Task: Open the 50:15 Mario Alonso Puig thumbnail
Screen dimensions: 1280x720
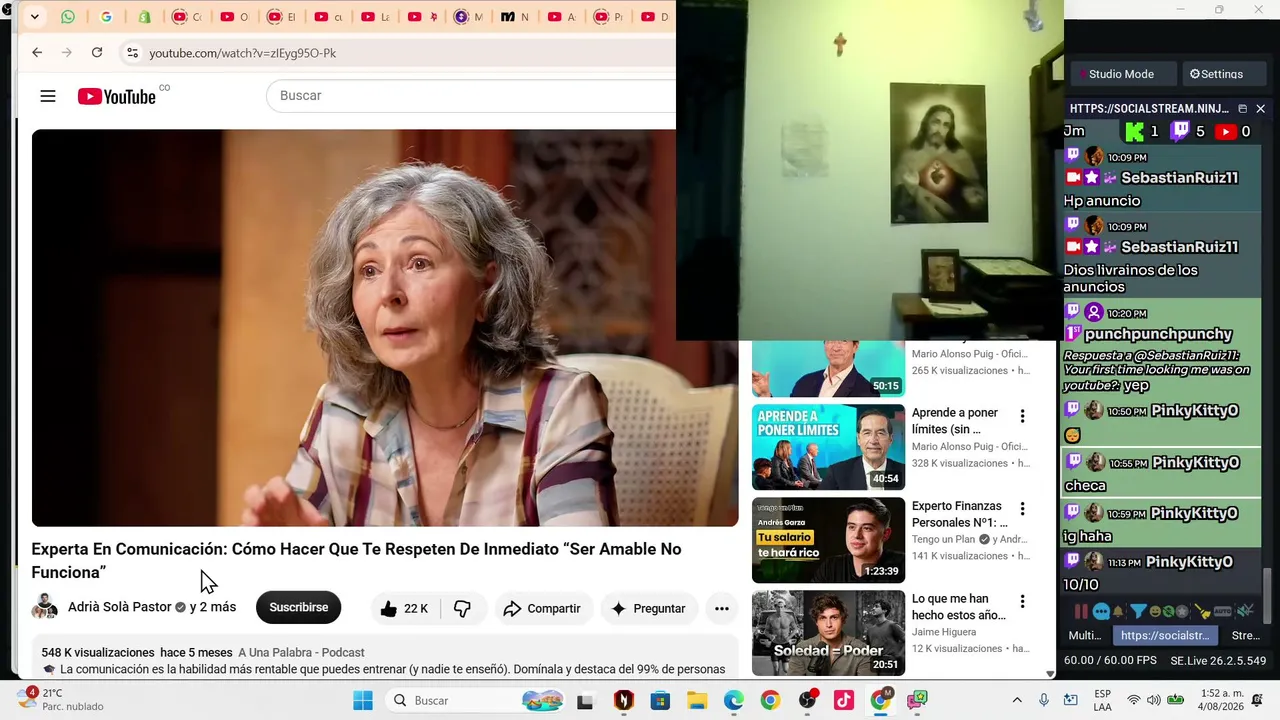Action: pos(828,369)
